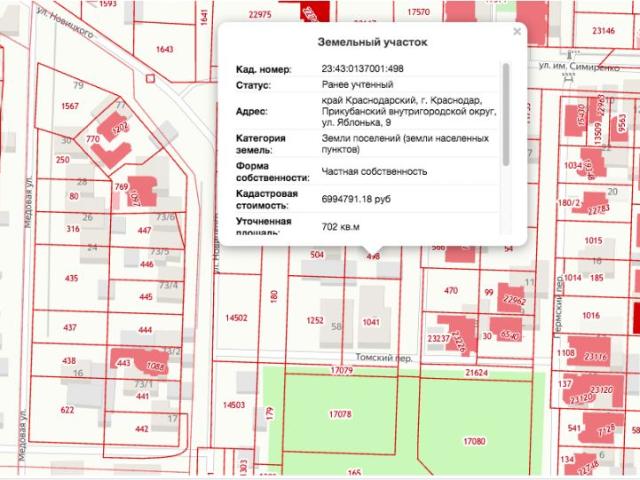Select parcel 17570 on the map
This screenshot has height=480, width=640.
(418, 12)
